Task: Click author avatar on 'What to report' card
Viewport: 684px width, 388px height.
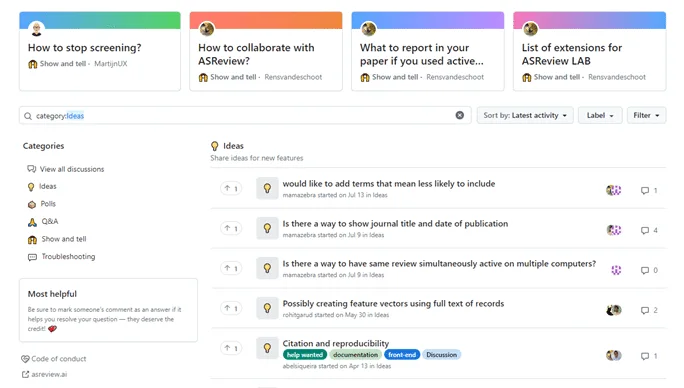Action: coord(369,29)
